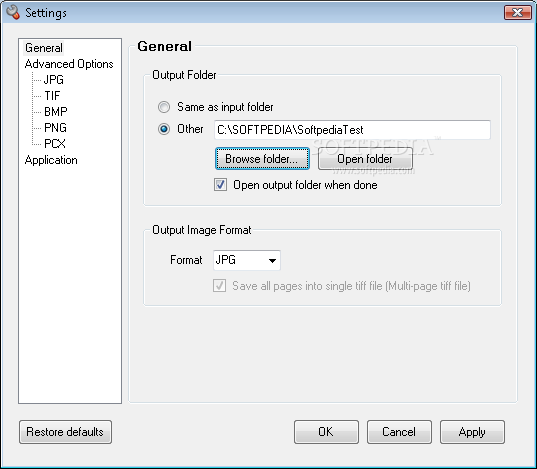Viewport: 537px width, 469px height.
Task: Click the output folder path text field
Action: (x=352, y=130)
